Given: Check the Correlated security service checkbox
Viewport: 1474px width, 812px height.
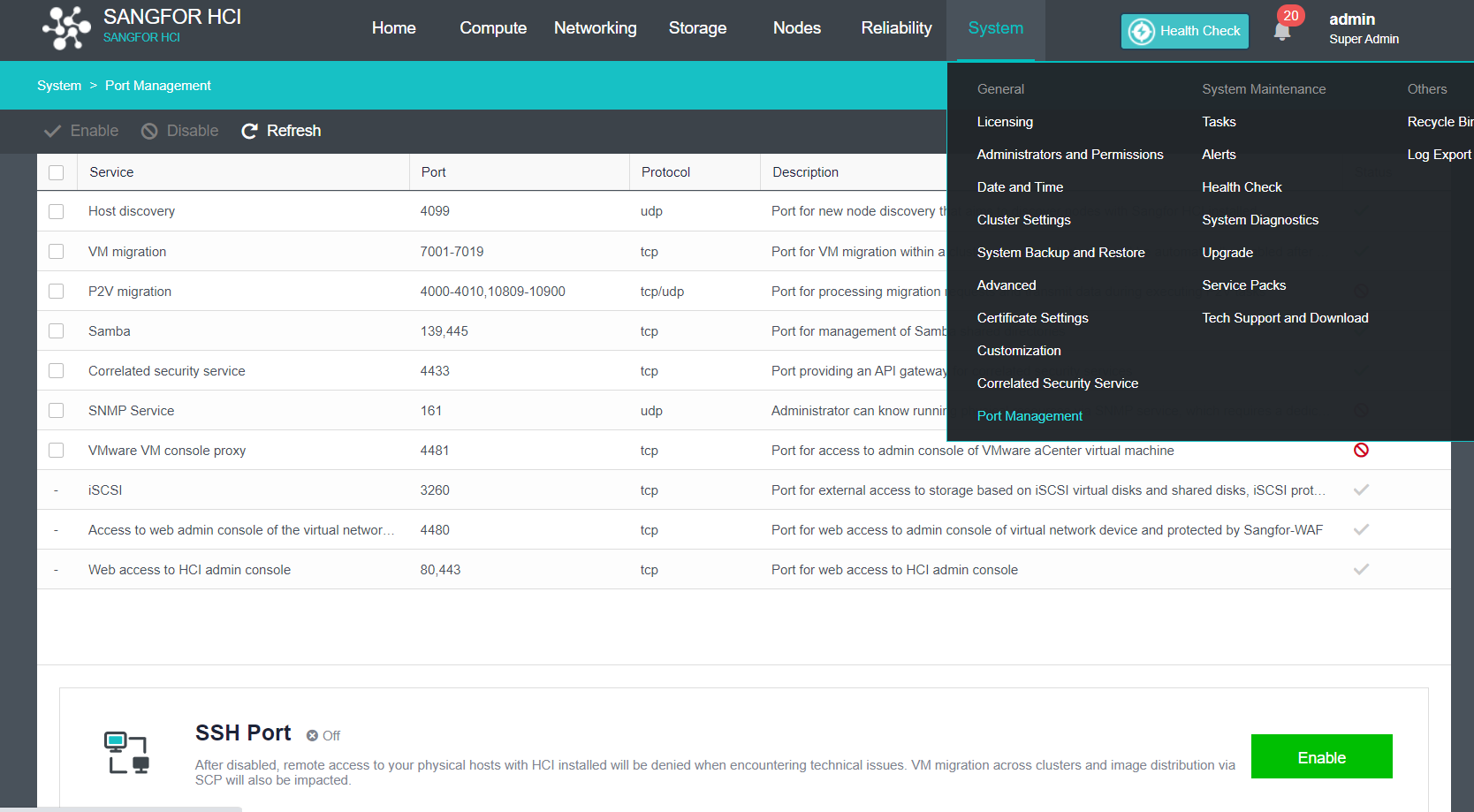Looking at the screenshot, I should 57,371.
